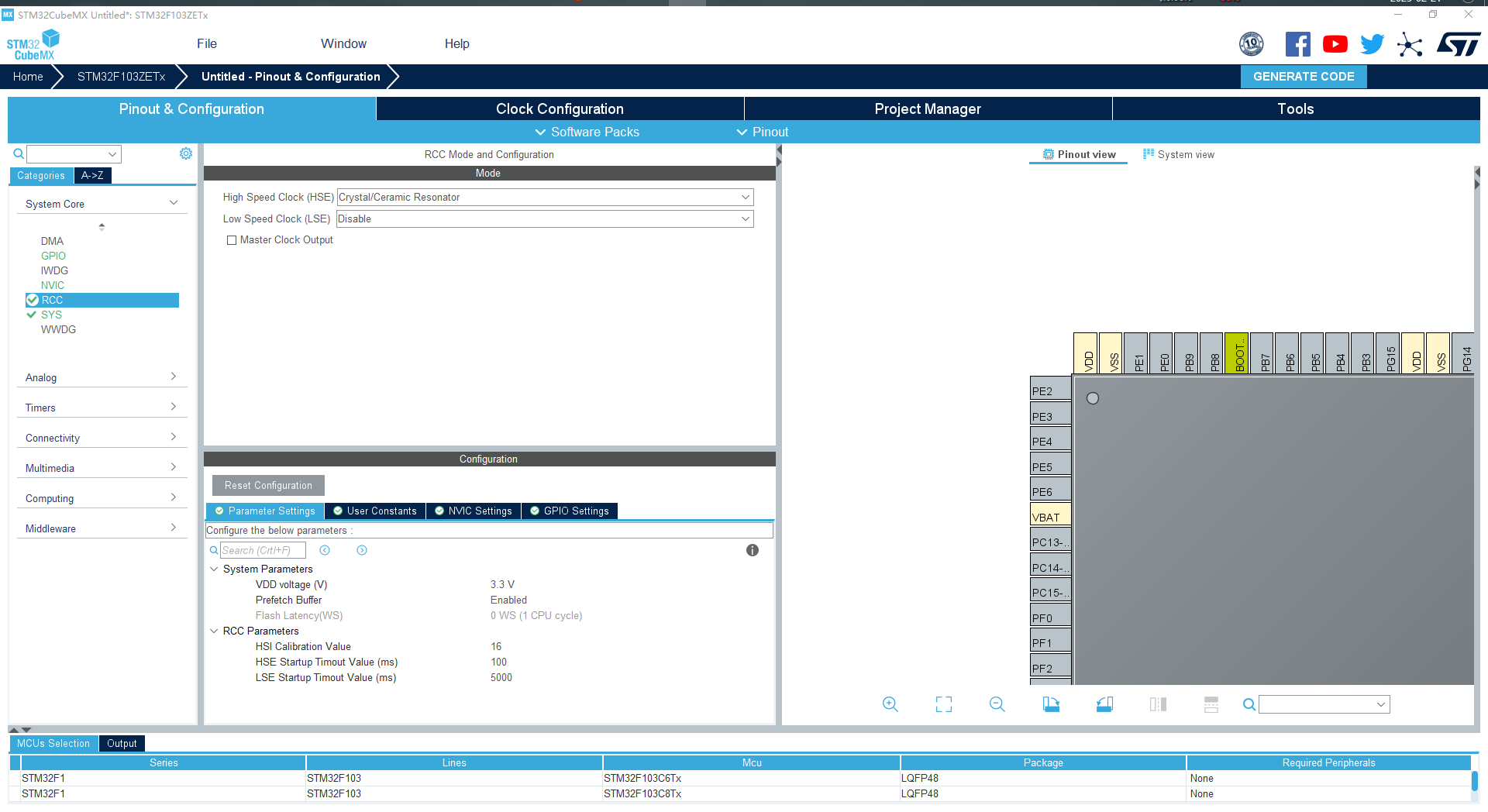Select SYS in System Core list
The height and width of the screenshot is (812, 1488).
pyautogui.click(x=51, y=315)
